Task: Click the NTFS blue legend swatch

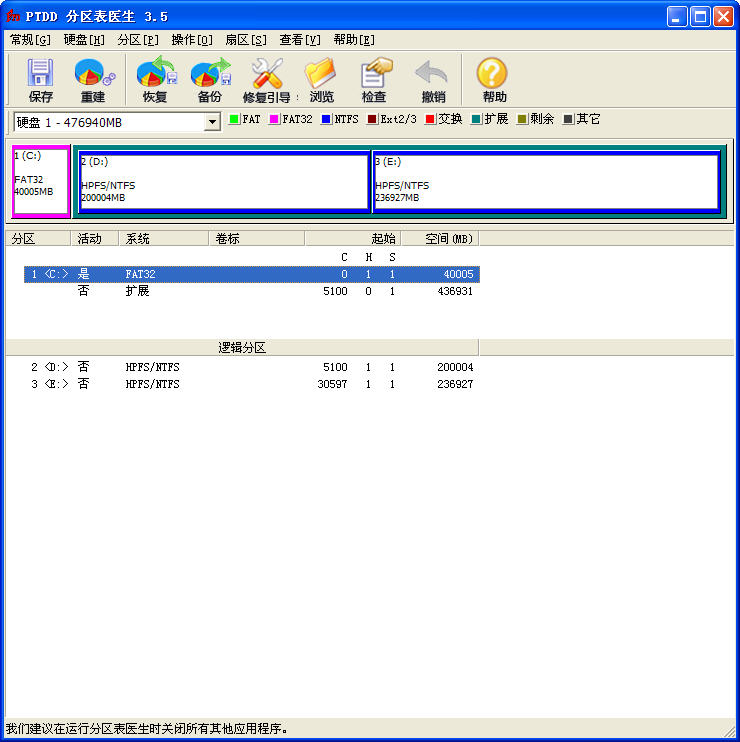Action: [x=326, y=120]
